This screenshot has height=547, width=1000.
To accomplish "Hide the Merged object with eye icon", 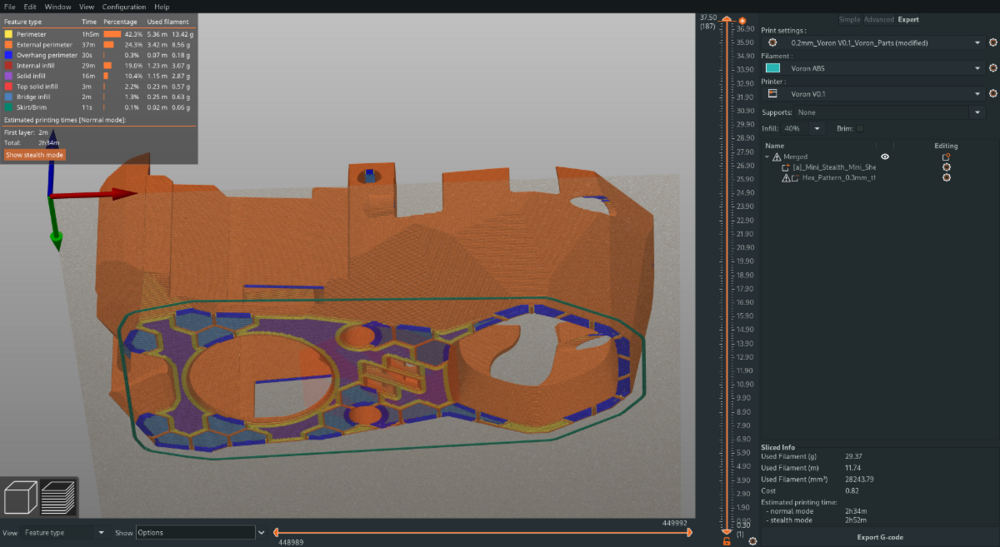I will tap(885, 157).
